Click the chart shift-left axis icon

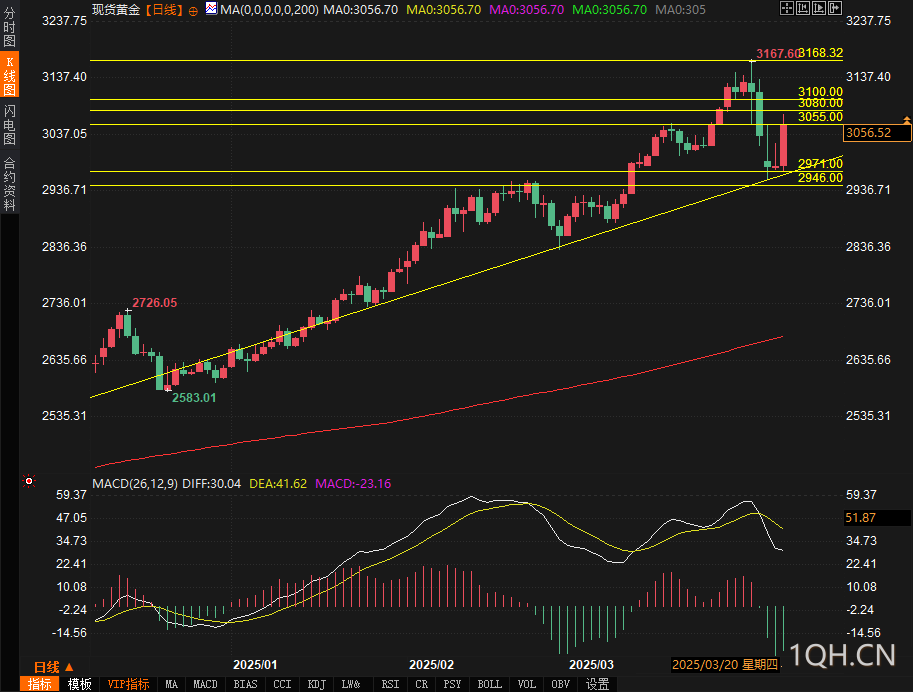coord(803,8)
